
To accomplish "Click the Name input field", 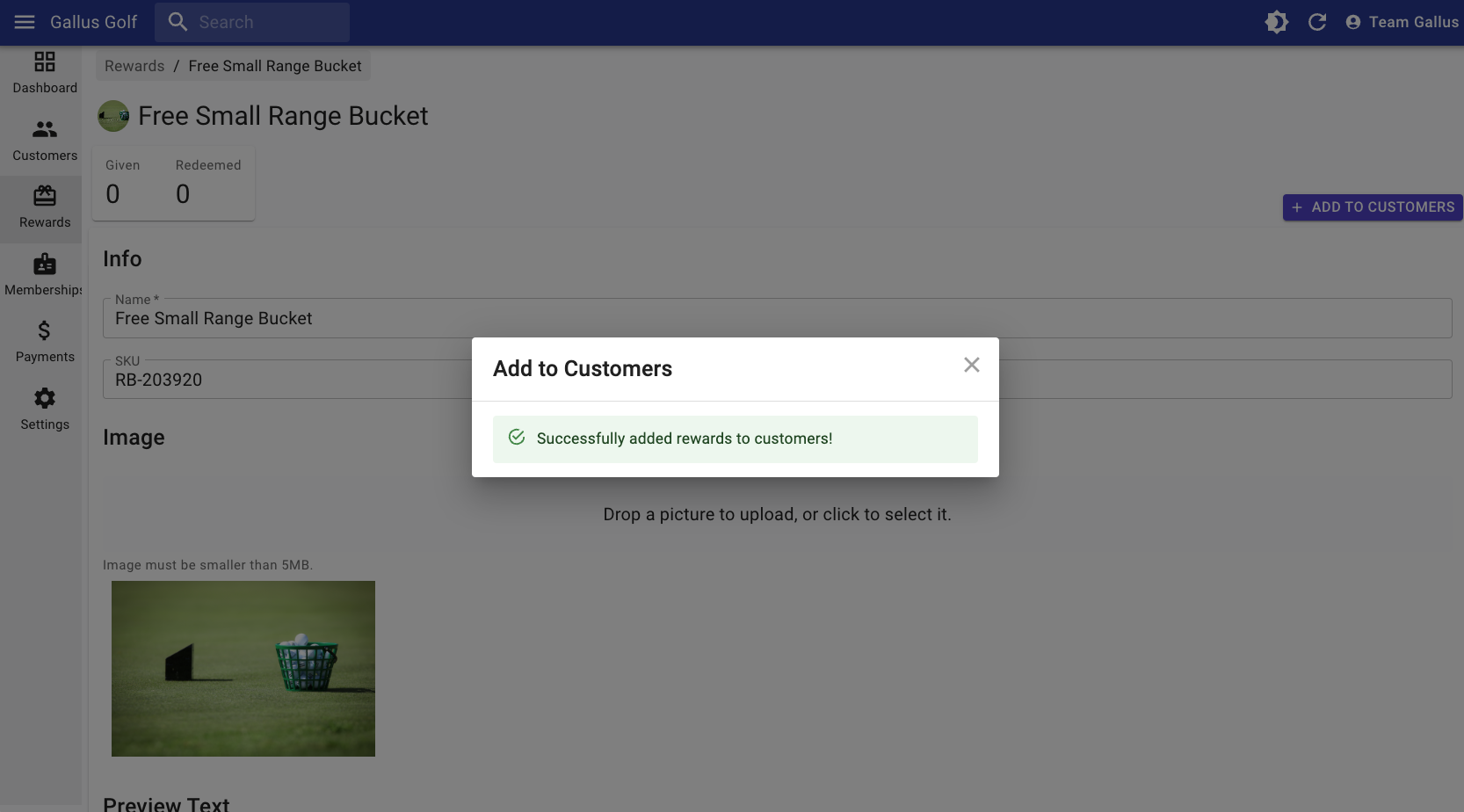I will click(x=777, y=318).
